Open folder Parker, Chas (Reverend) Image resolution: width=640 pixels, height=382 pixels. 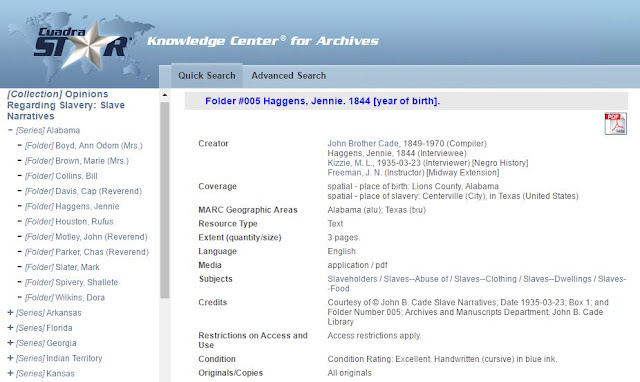pyautogui.click(x=87, y=252)
